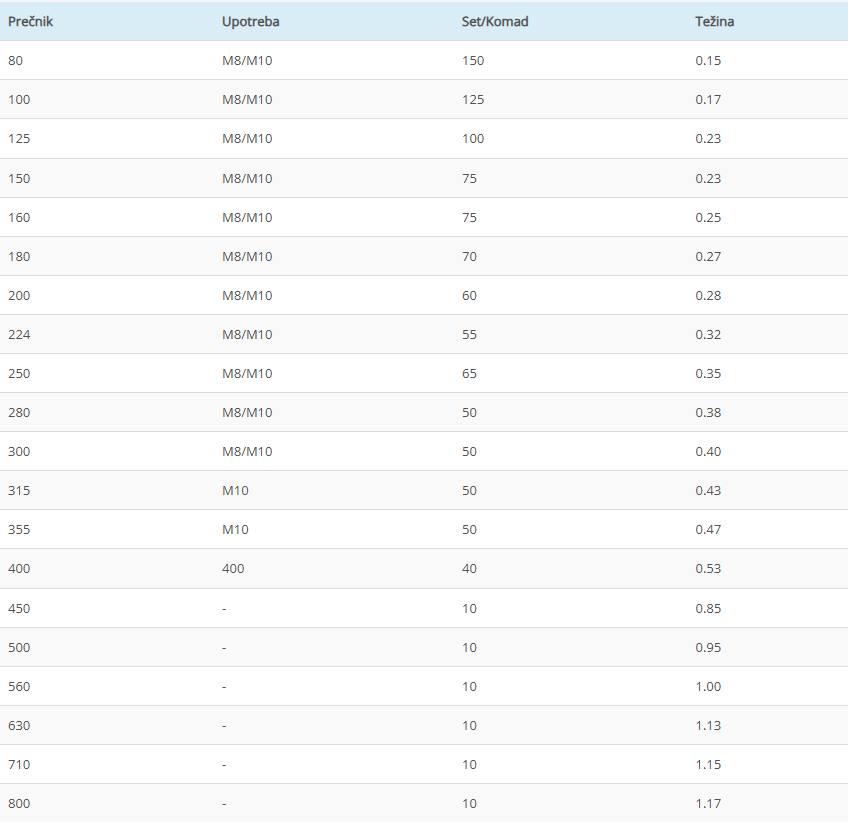Select the 400 value in Upotreba column
The height and width of the screenshot is (822, 848).
tap(233, 568)
